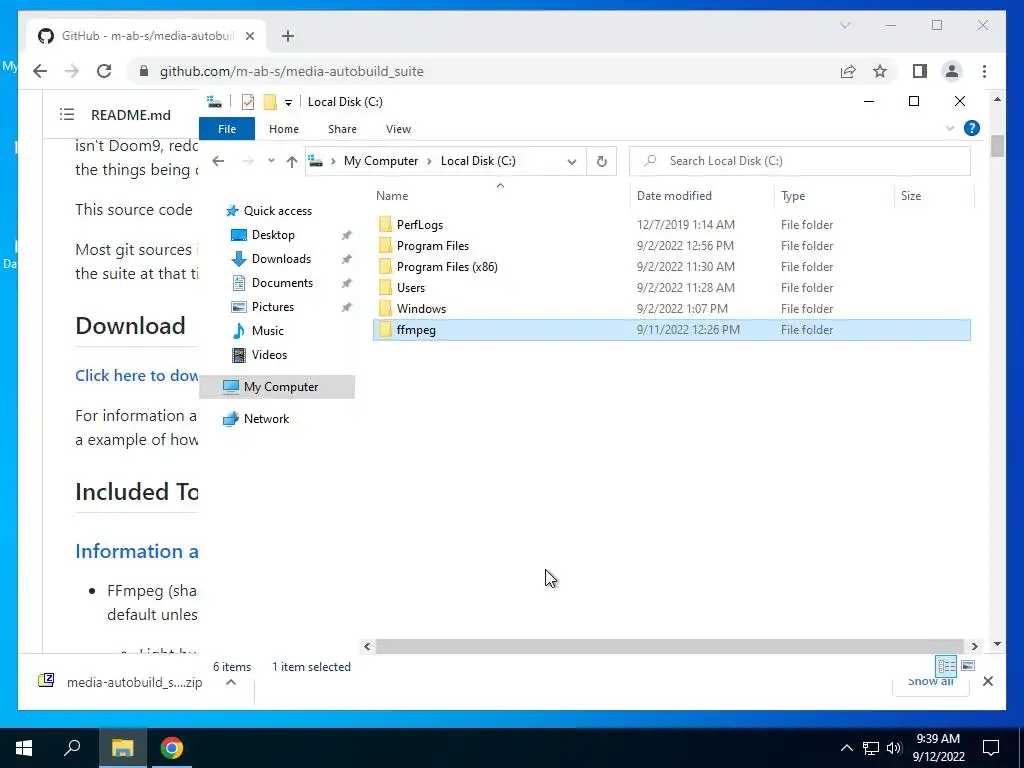Open the File tab in Explorer ribbon
This screenshot has width=1024, height=768.
pos(227,129)
